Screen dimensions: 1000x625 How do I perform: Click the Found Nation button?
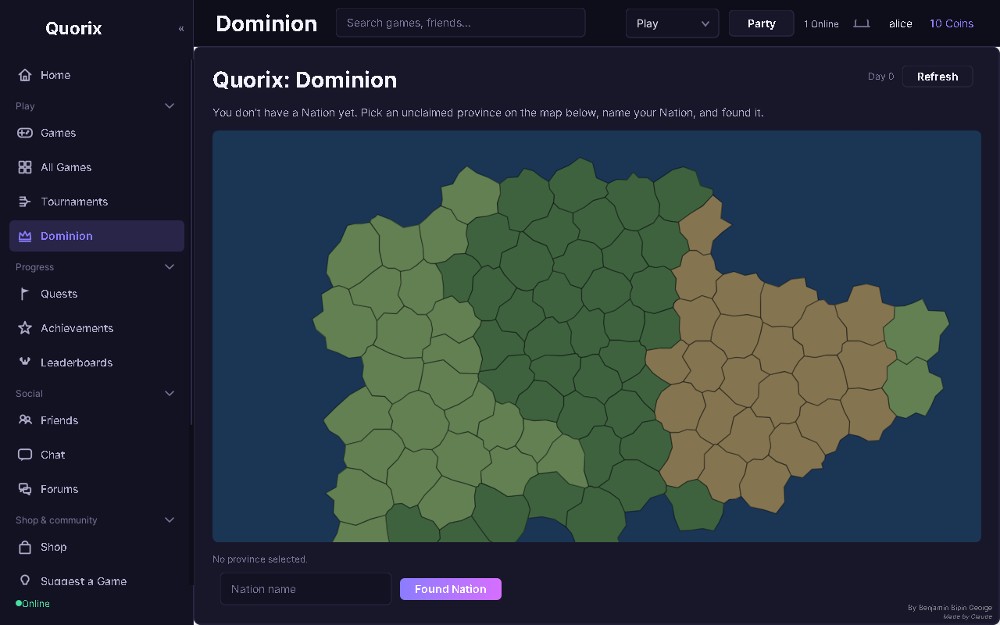pos(450,589)
